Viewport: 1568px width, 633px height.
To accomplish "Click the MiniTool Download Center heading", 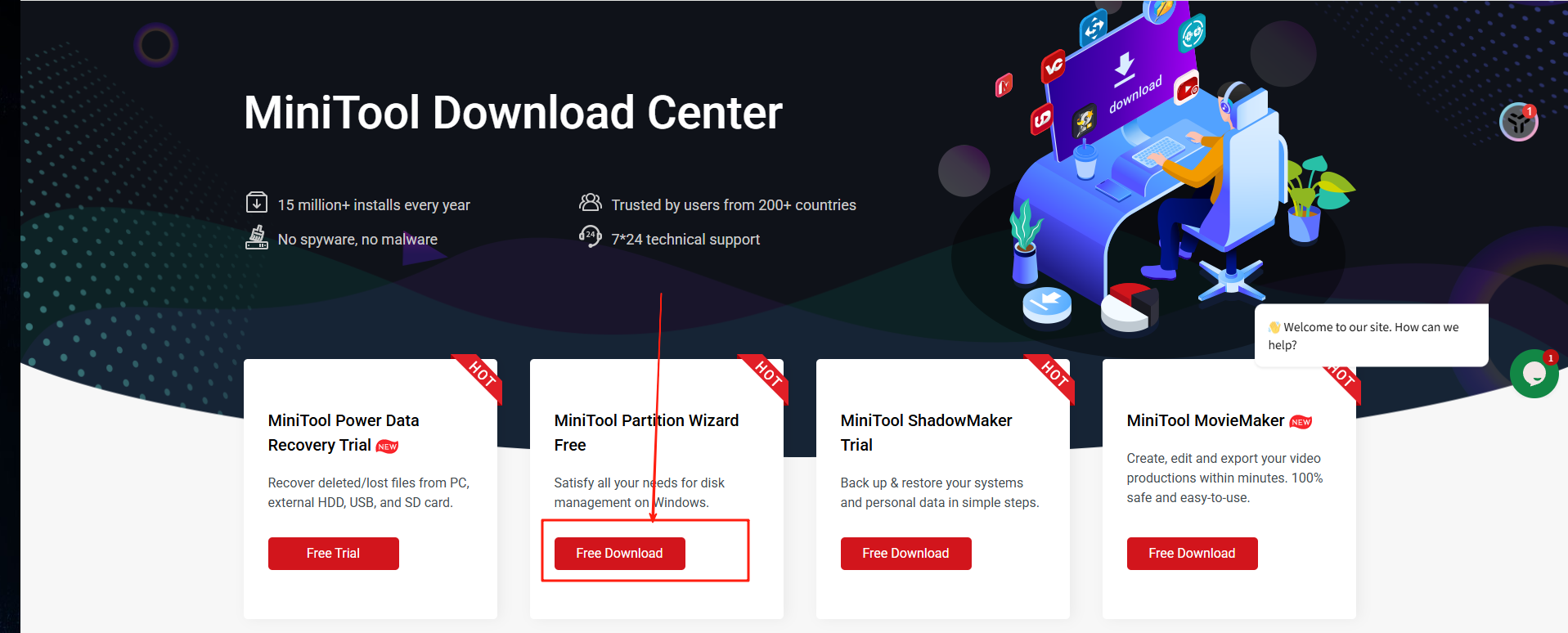I will coord(513,113).
